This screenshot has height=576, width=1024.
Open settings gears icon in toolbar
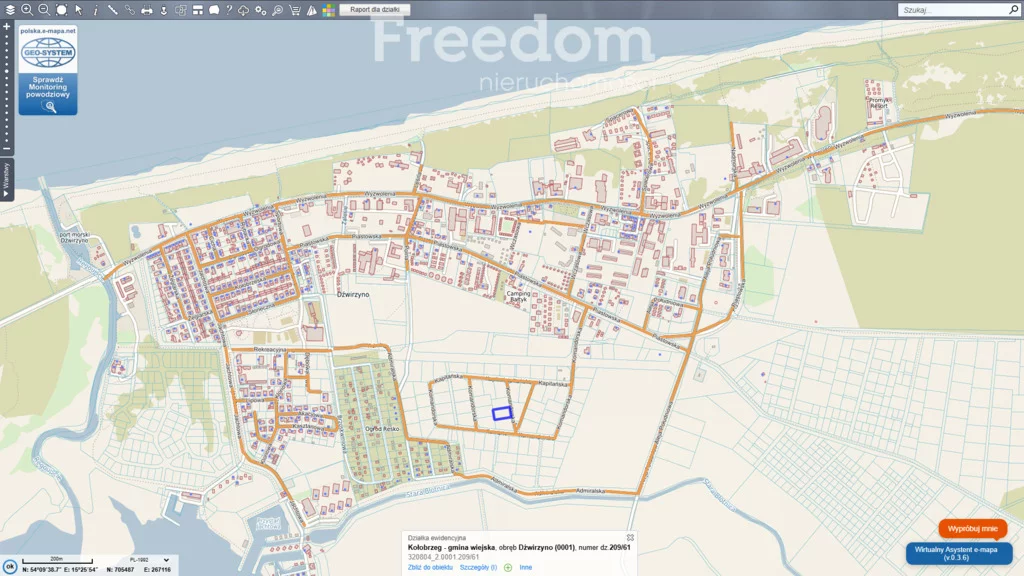[x=261, y=9]
